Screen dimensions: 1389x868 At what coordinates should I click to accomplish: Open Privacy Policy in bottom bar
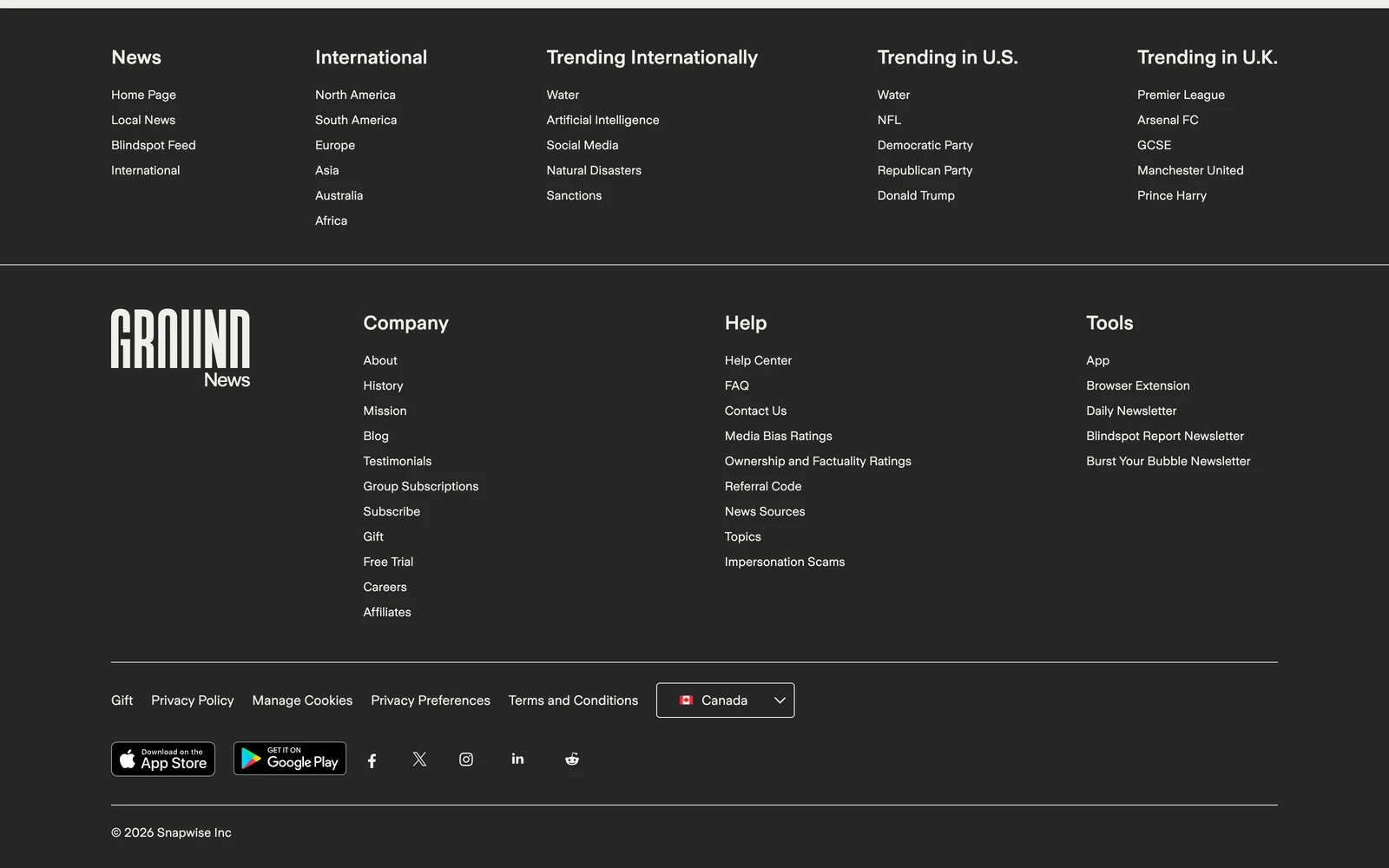point(193,700)
